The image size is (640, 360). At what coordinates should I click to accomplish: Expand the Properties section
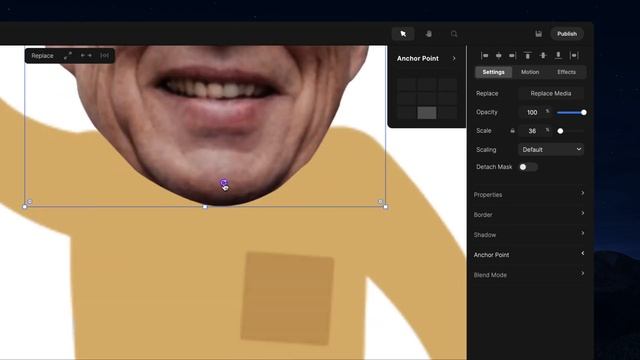[529, 194]
